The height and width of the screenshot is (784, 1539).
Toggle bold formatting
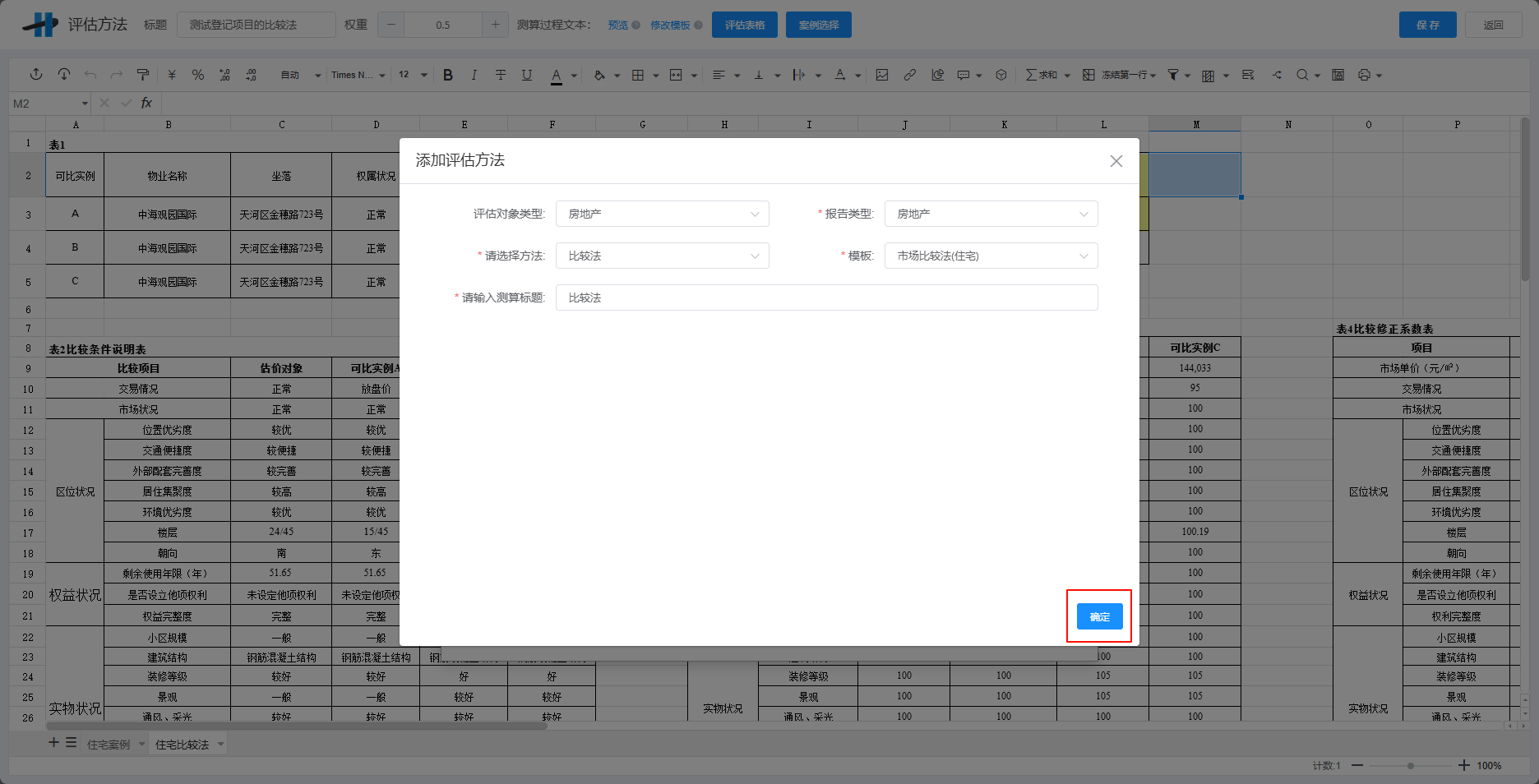[447, 74]
